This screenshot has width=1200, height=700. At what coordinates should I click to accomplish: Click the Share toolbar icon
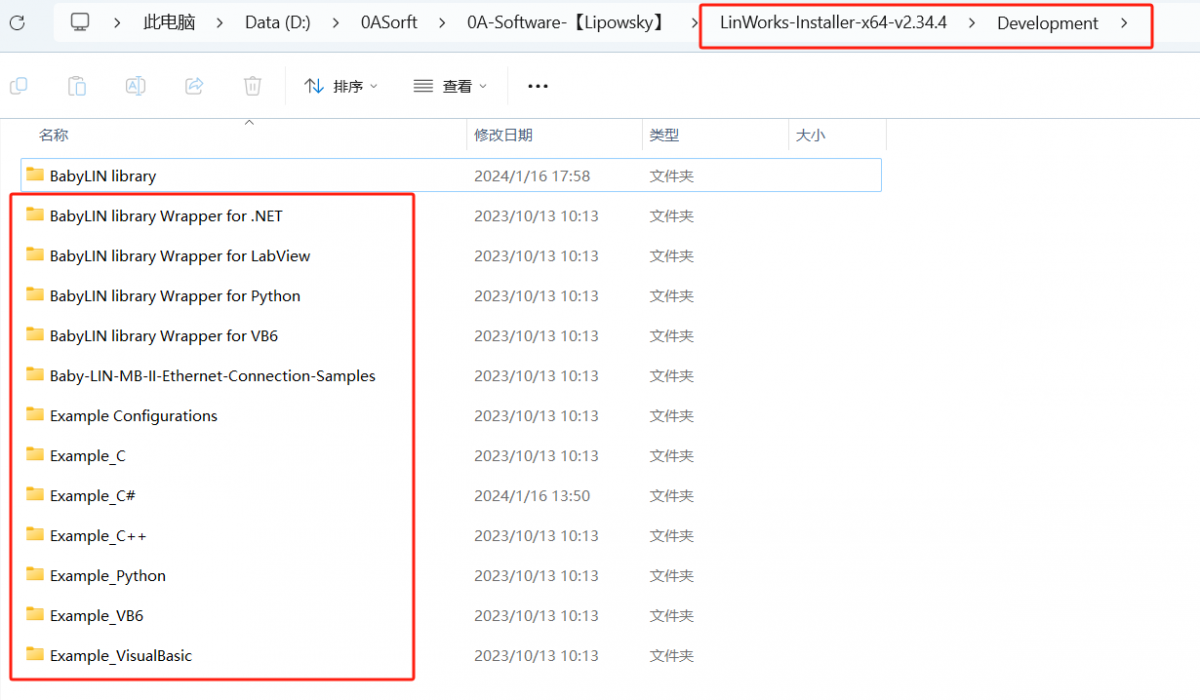tap(194, 86)
